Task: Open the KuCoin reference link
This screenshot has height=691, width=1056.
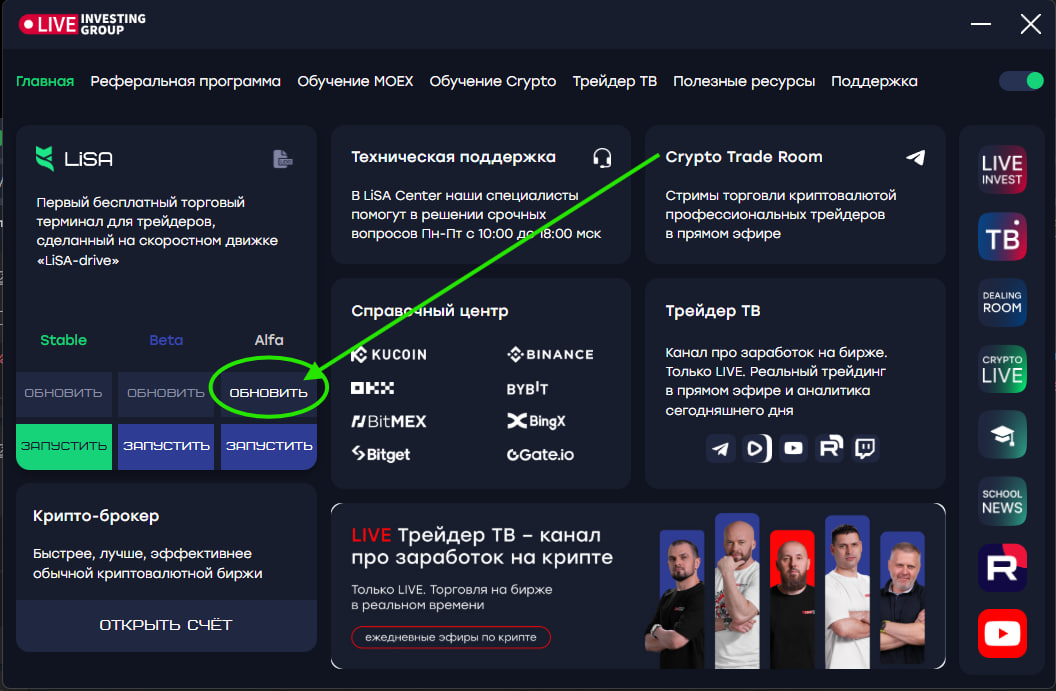Action: pos(389,354)
